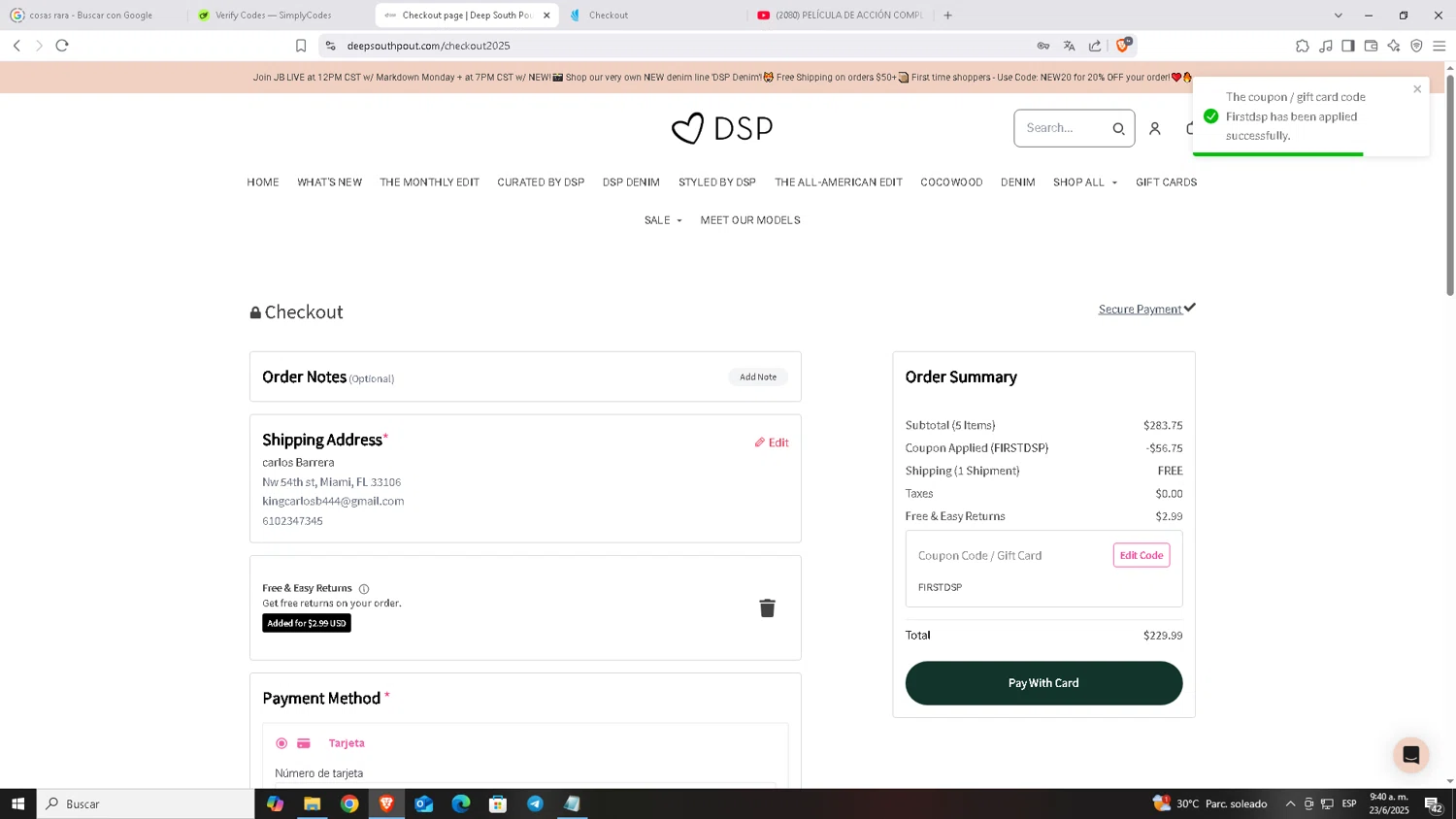Open Brave Shields lion icon
The width and height of the screenshot is (1456, 819).
(1123, 45)
